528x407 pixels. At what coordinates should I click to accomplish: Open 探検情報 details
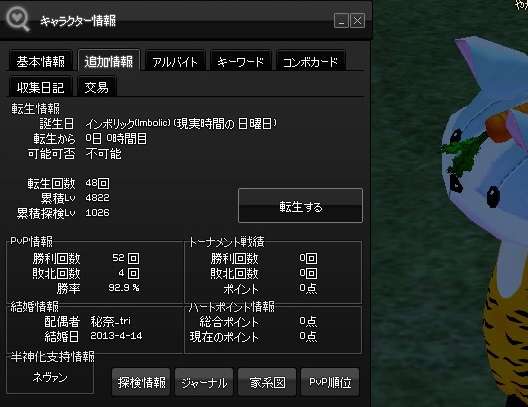pyautogui.click(x=141, y=382)
